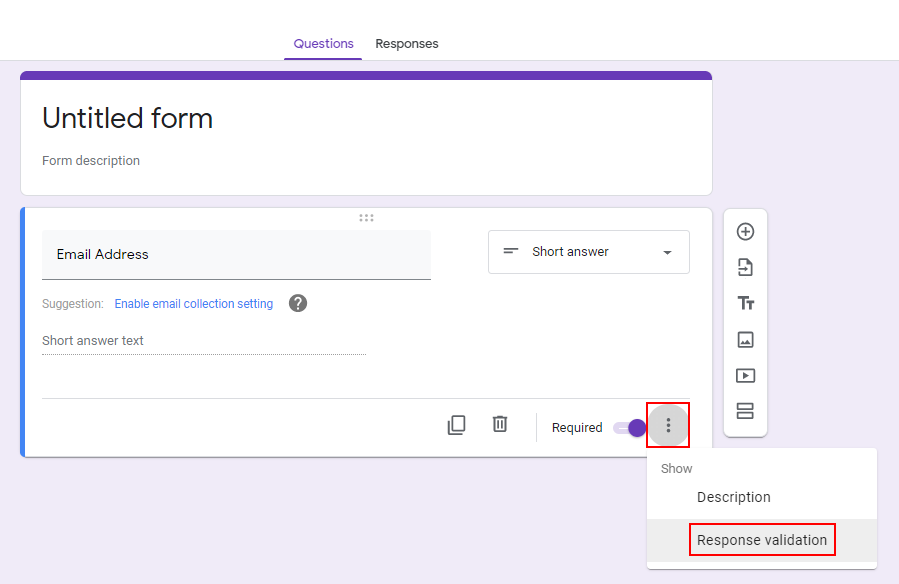This screenshot has width=899, height=584.
Task: Edit the Email Address question title field
Action: (236, 254)
